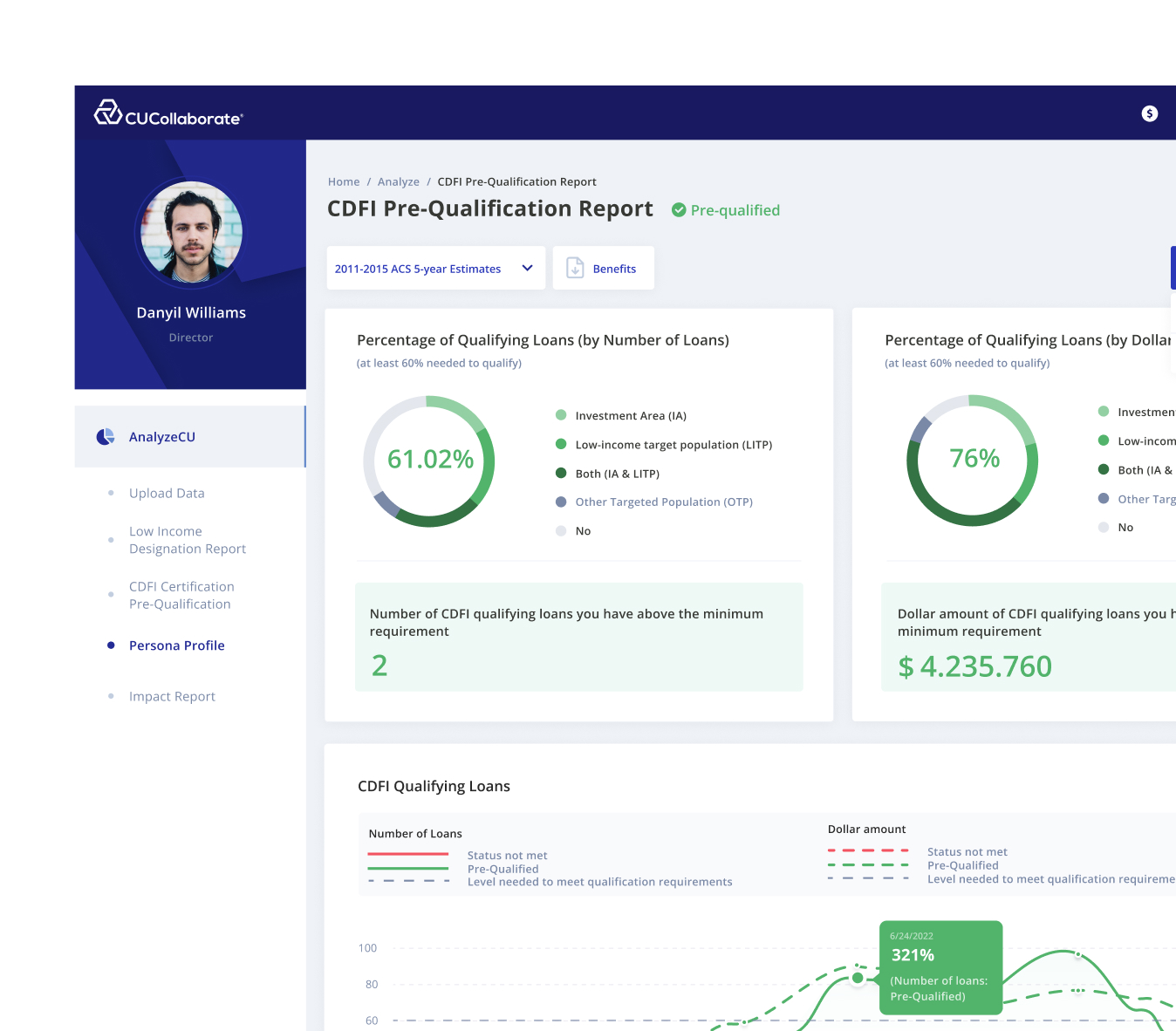Collapse the AnalyzeCU sidebar section

[162, 436]
